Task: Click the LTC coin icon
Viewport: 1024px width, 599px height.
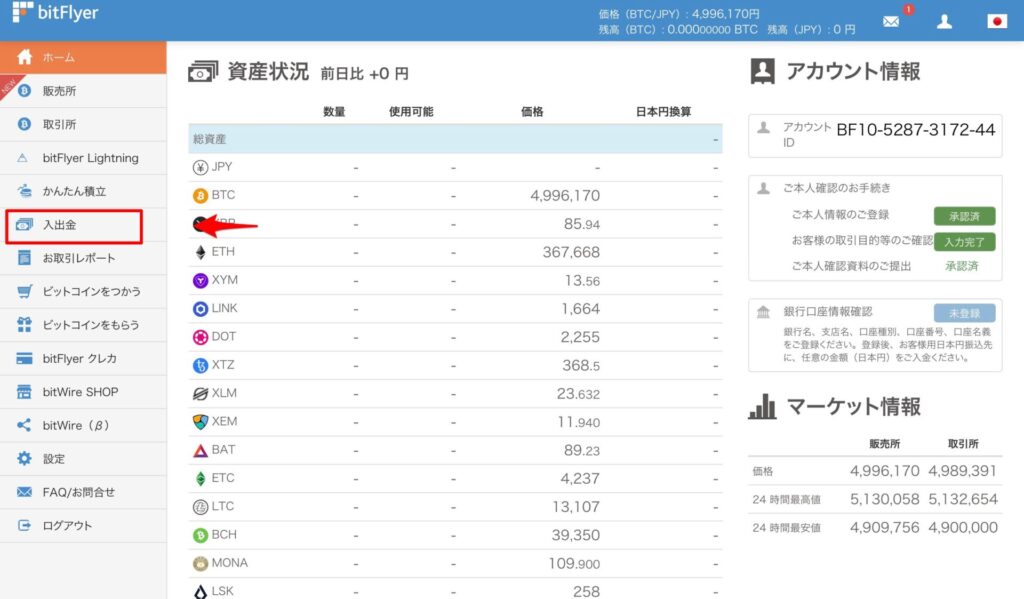Action: [x=200, y=507]
